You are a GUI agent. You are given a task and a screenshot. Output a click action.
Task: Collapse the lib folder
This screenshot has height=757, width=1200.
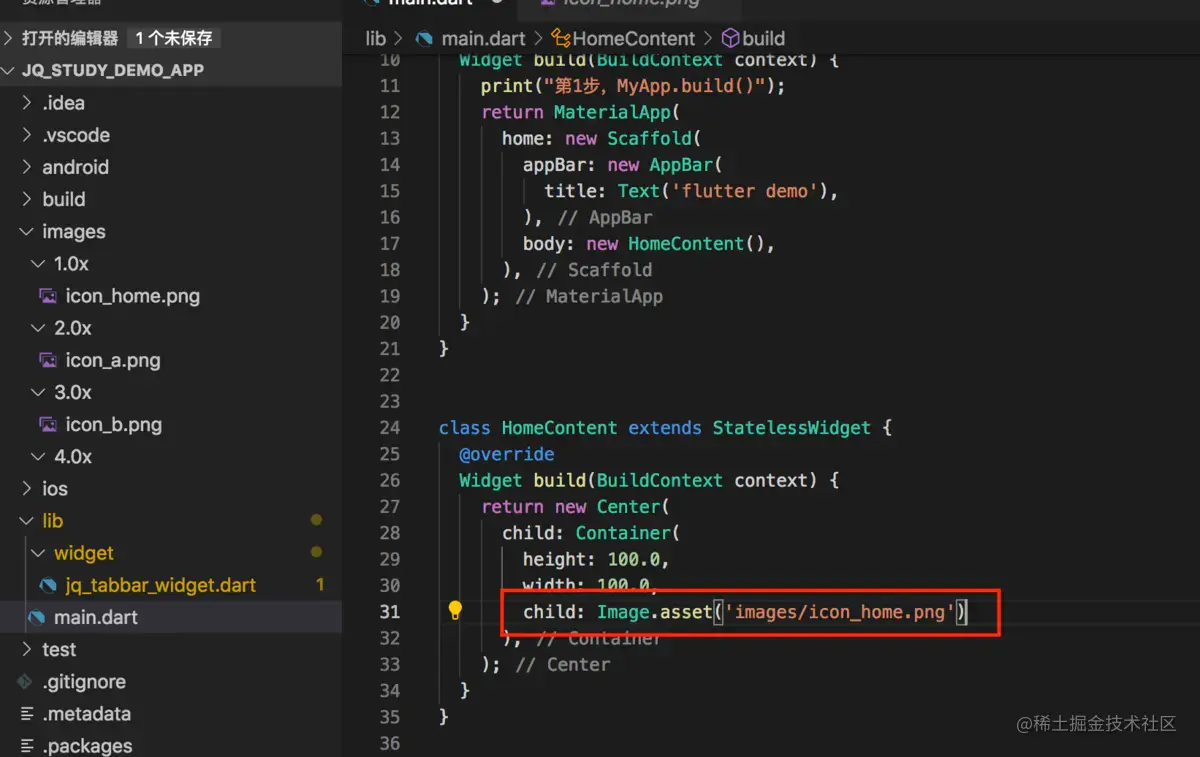[26, 521]
